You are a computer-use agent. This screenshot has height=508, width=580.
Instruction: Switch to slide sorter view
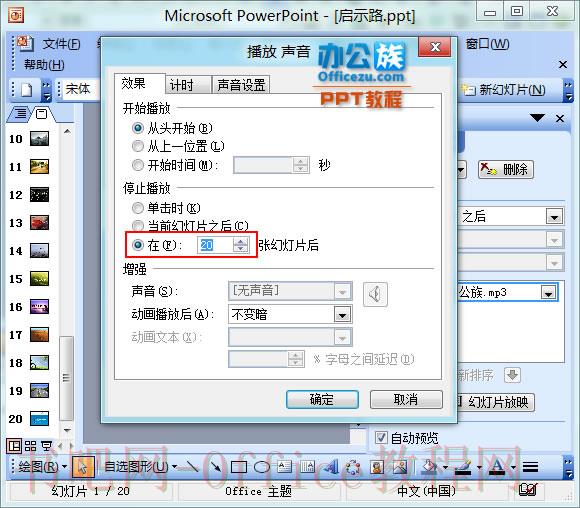[30, 446]
